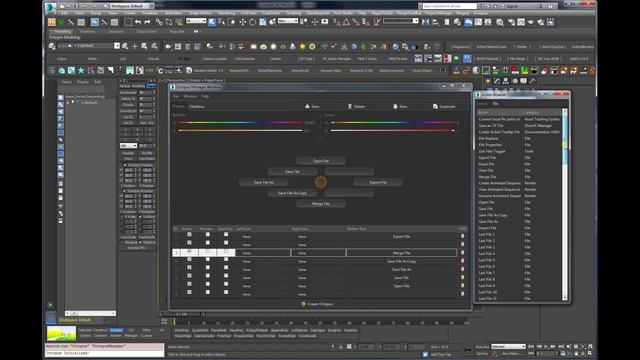
Task: Activate the Unlink Selection tool
Action: 169,22
